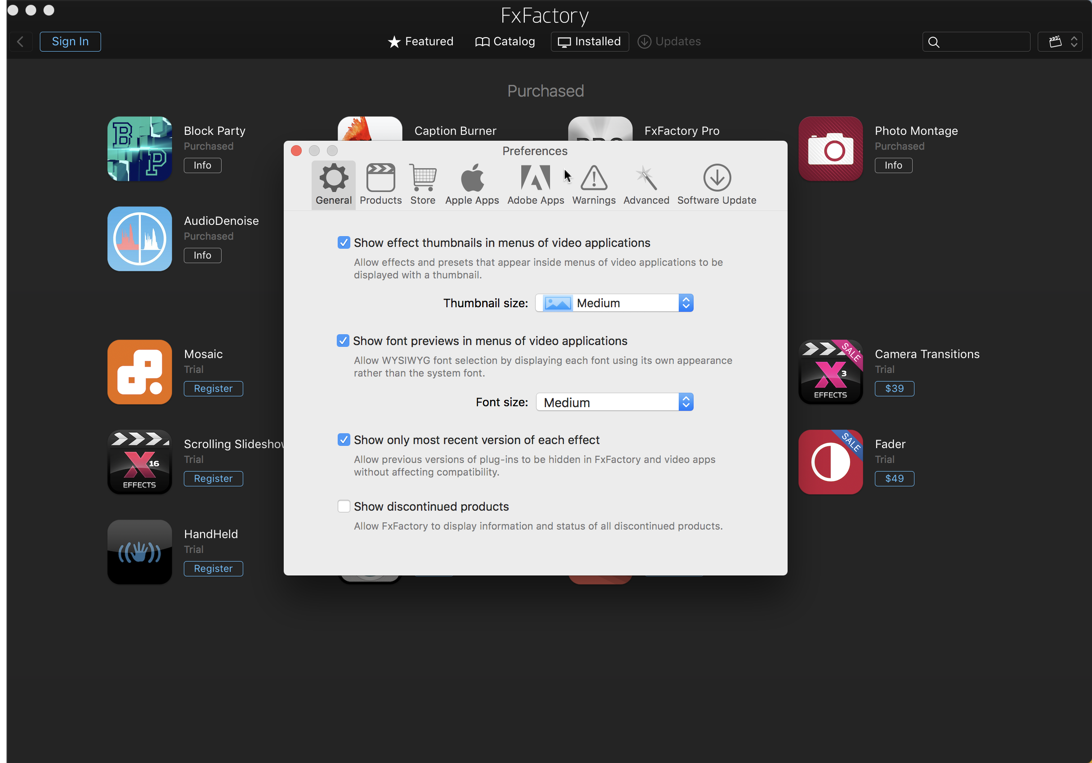Click the Sign In button
This screenshot has width=1092, height=763.
70,42
